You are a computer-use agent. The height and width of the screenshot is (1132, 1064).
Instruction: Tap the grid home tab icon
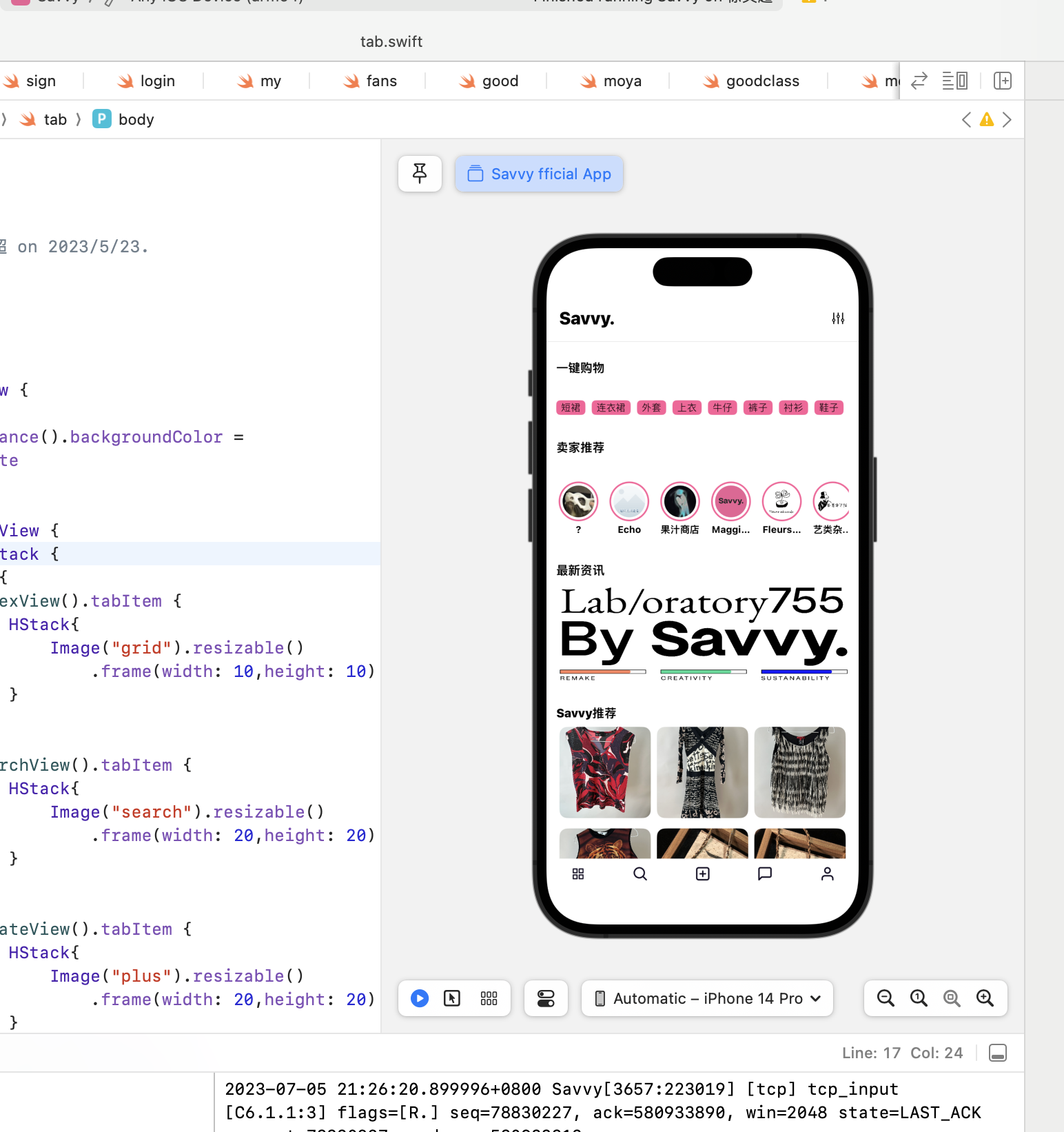click(x=578, y=874)
